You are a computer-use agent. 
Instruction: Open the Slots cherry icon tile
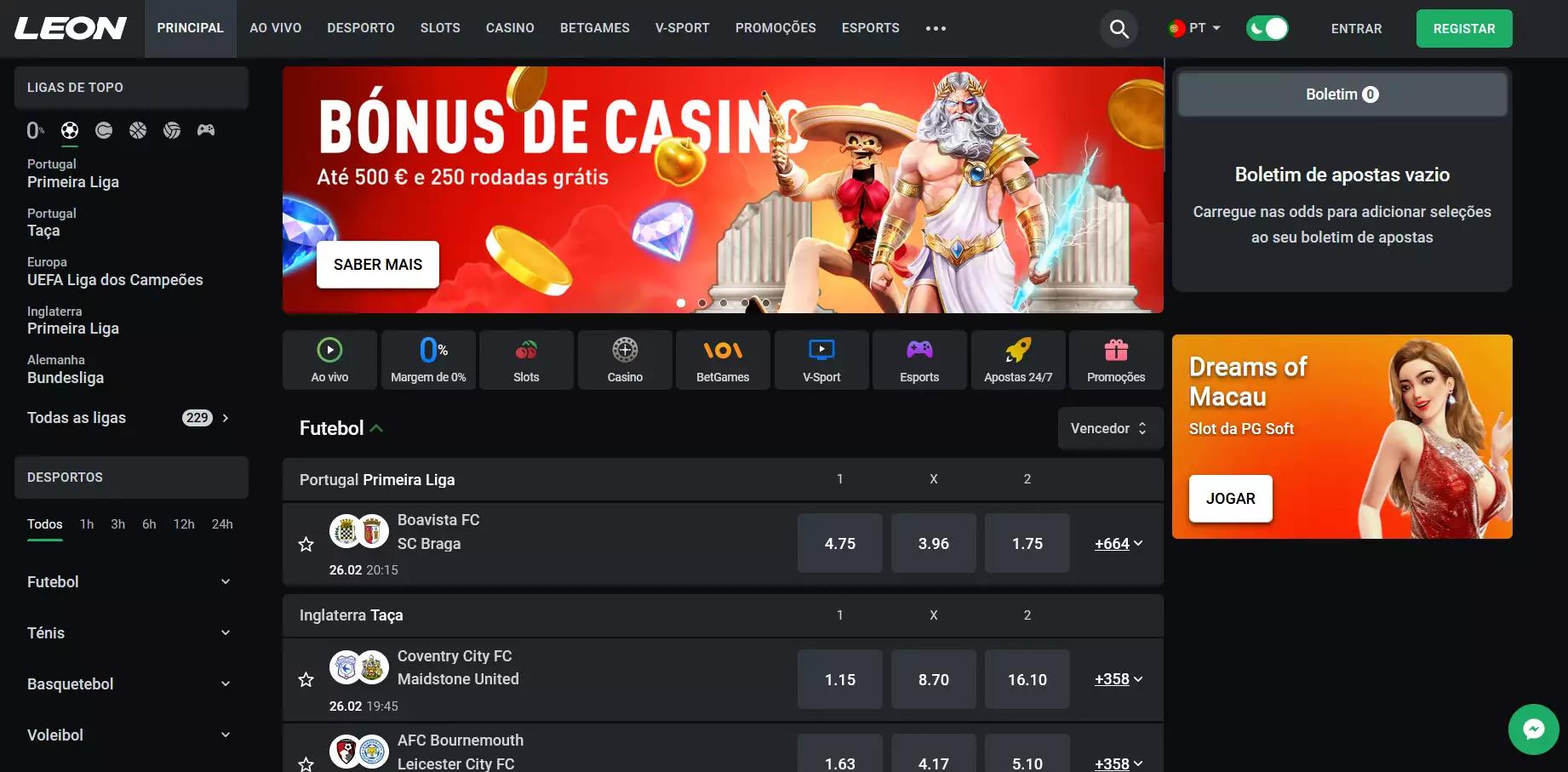coord(526,360)
